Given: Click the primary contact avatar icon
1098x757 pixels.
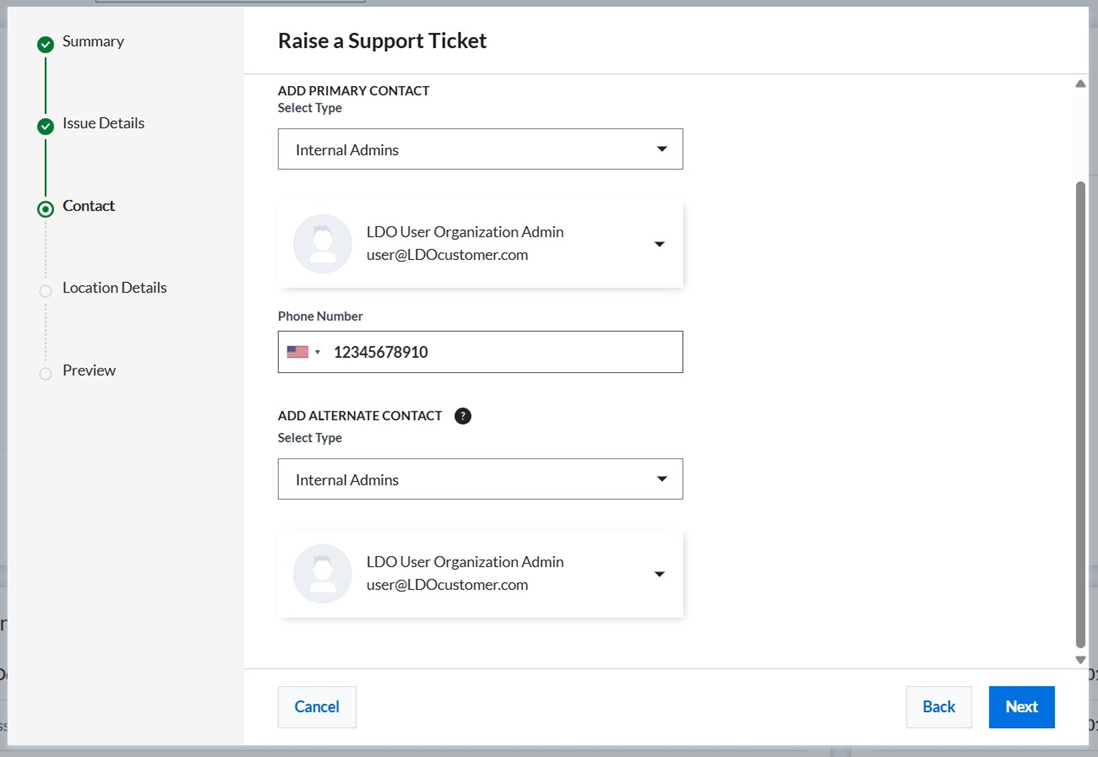Looking at the screenshot, I should pyautogui.click(x=322, y=244).
